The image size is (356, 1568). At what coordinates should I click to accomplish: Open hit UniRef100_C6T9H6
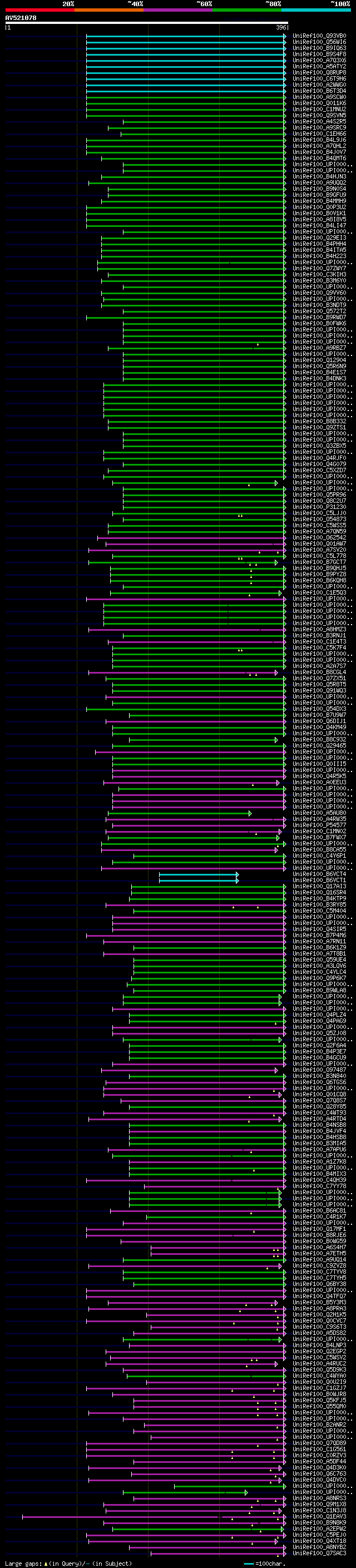(319, 78)
